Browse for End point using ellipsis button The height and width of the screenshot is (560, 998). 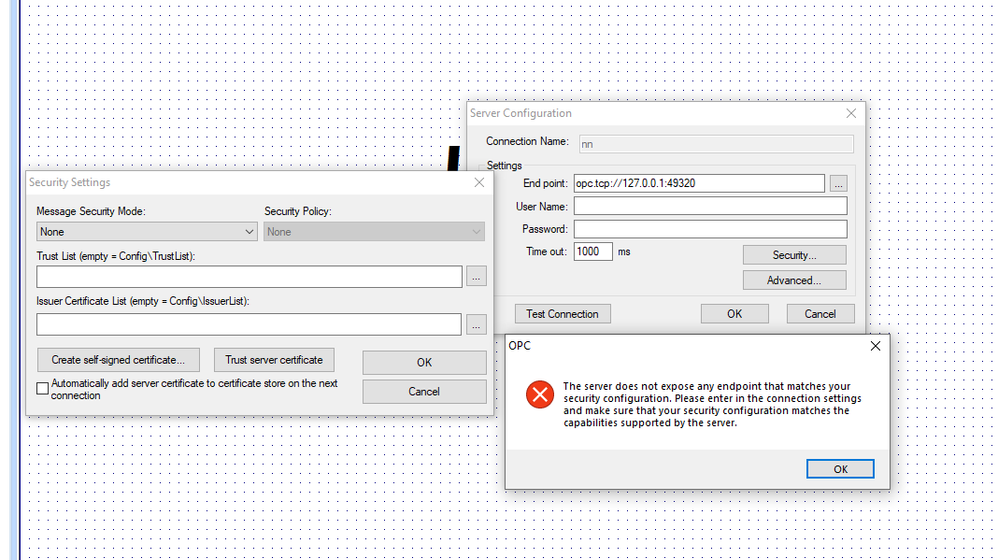tap(838, 183)
